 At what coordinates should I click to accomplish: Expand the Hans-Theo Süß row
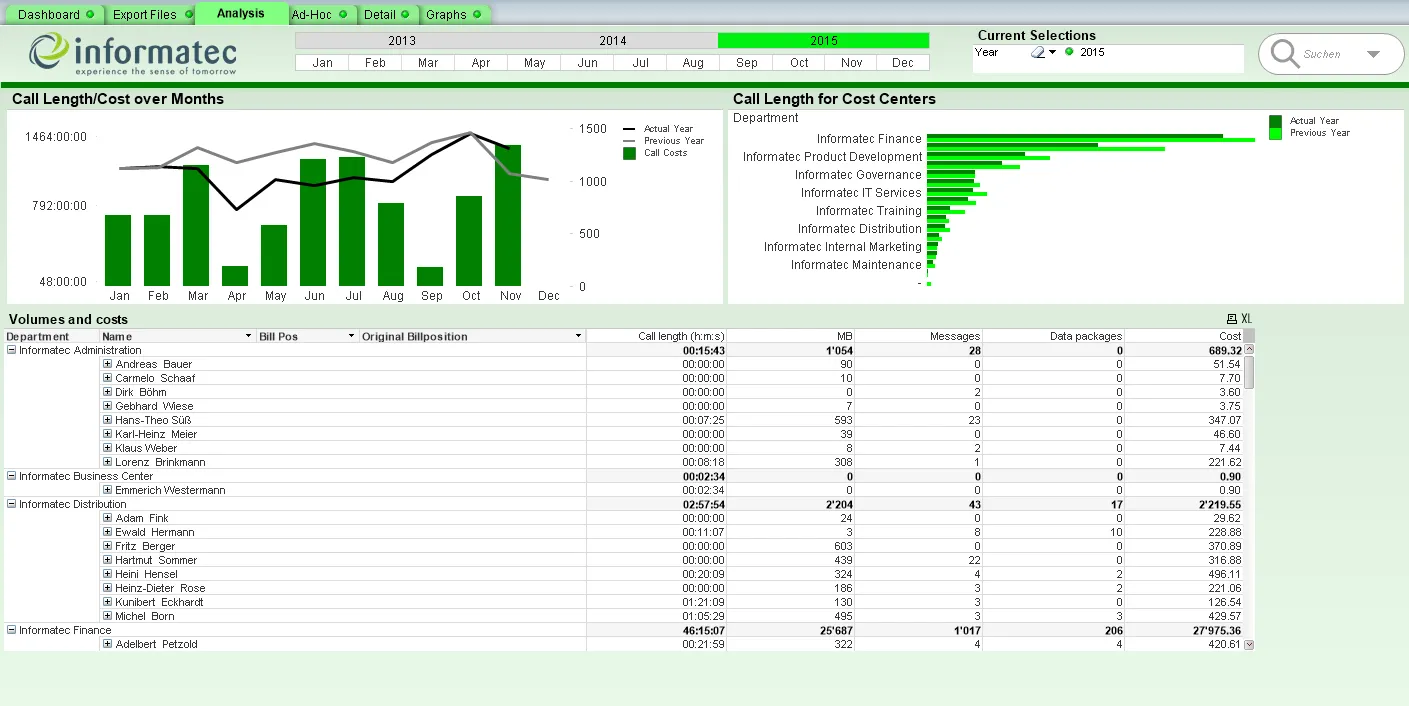coord(108,421)
